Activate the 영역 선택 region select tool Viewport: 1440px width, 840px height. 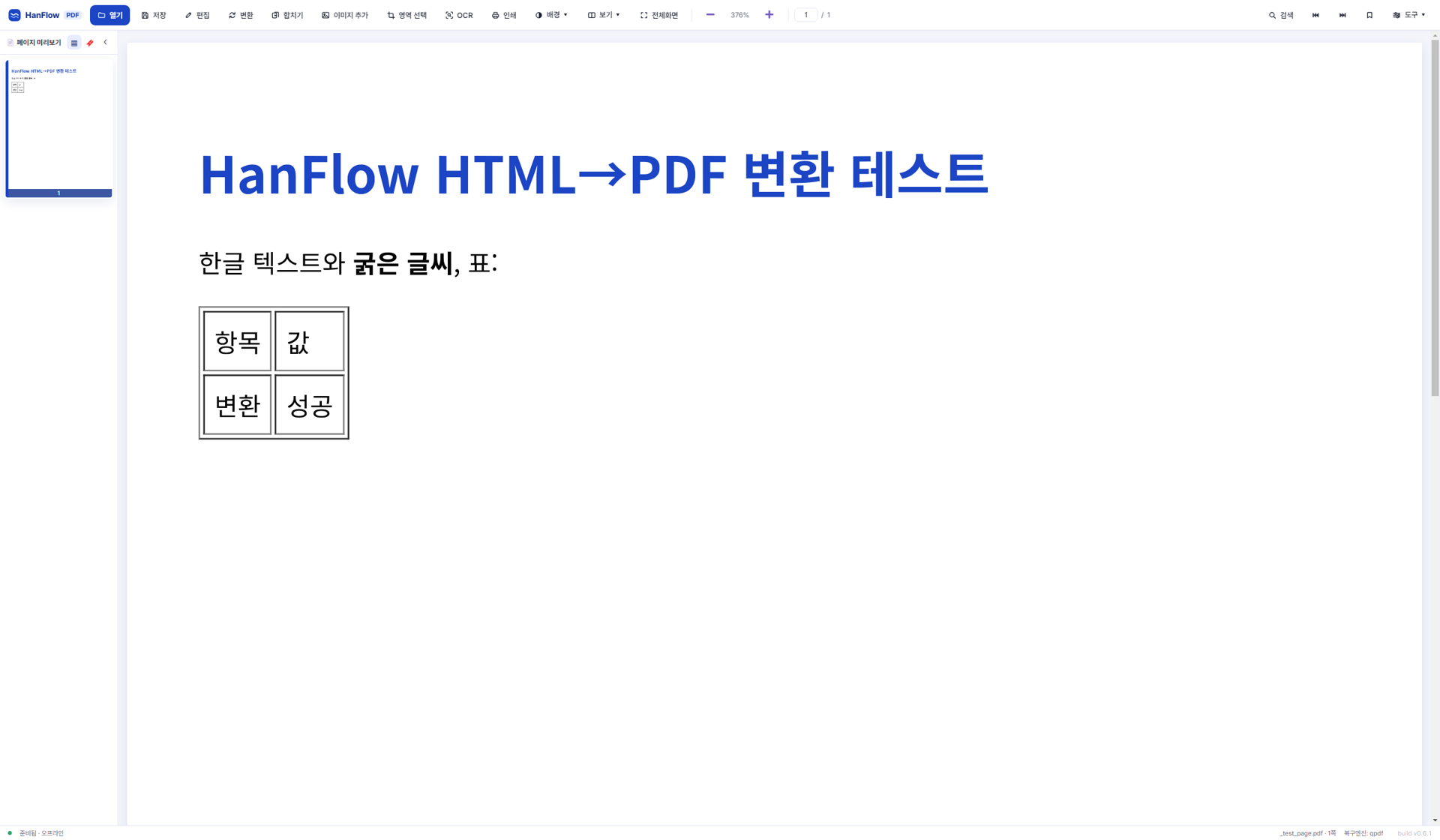pos(406,15)
